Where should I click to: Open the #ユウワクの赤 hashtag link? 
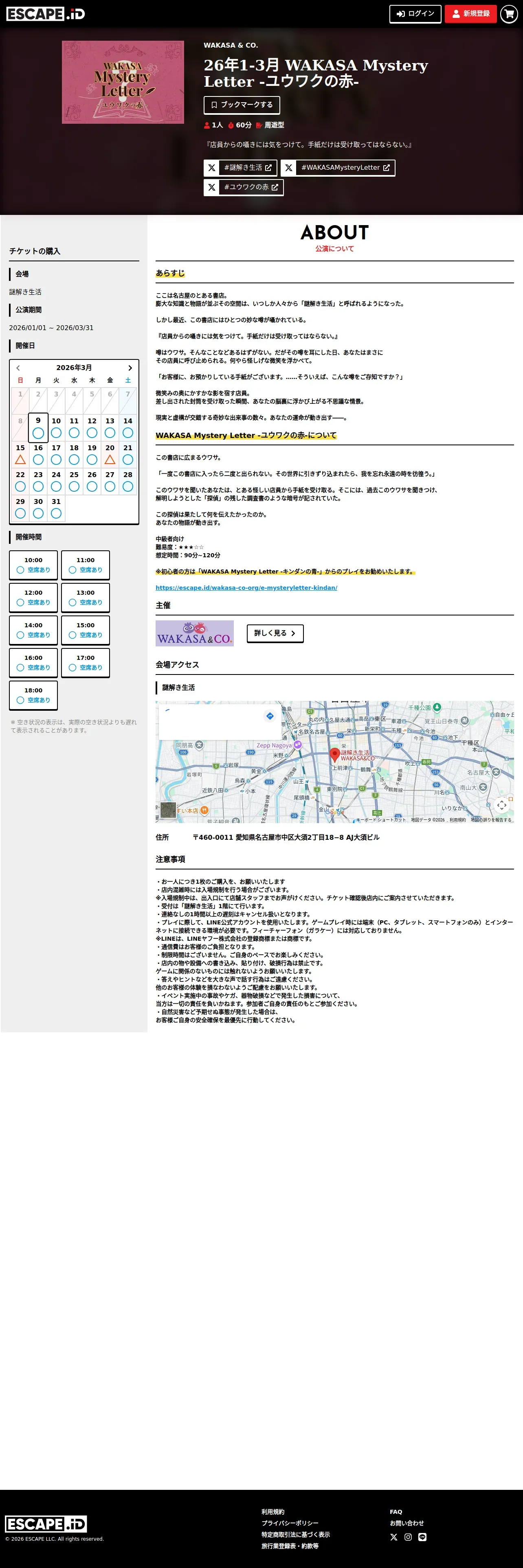pyautogui.click(x=244, y=188)
